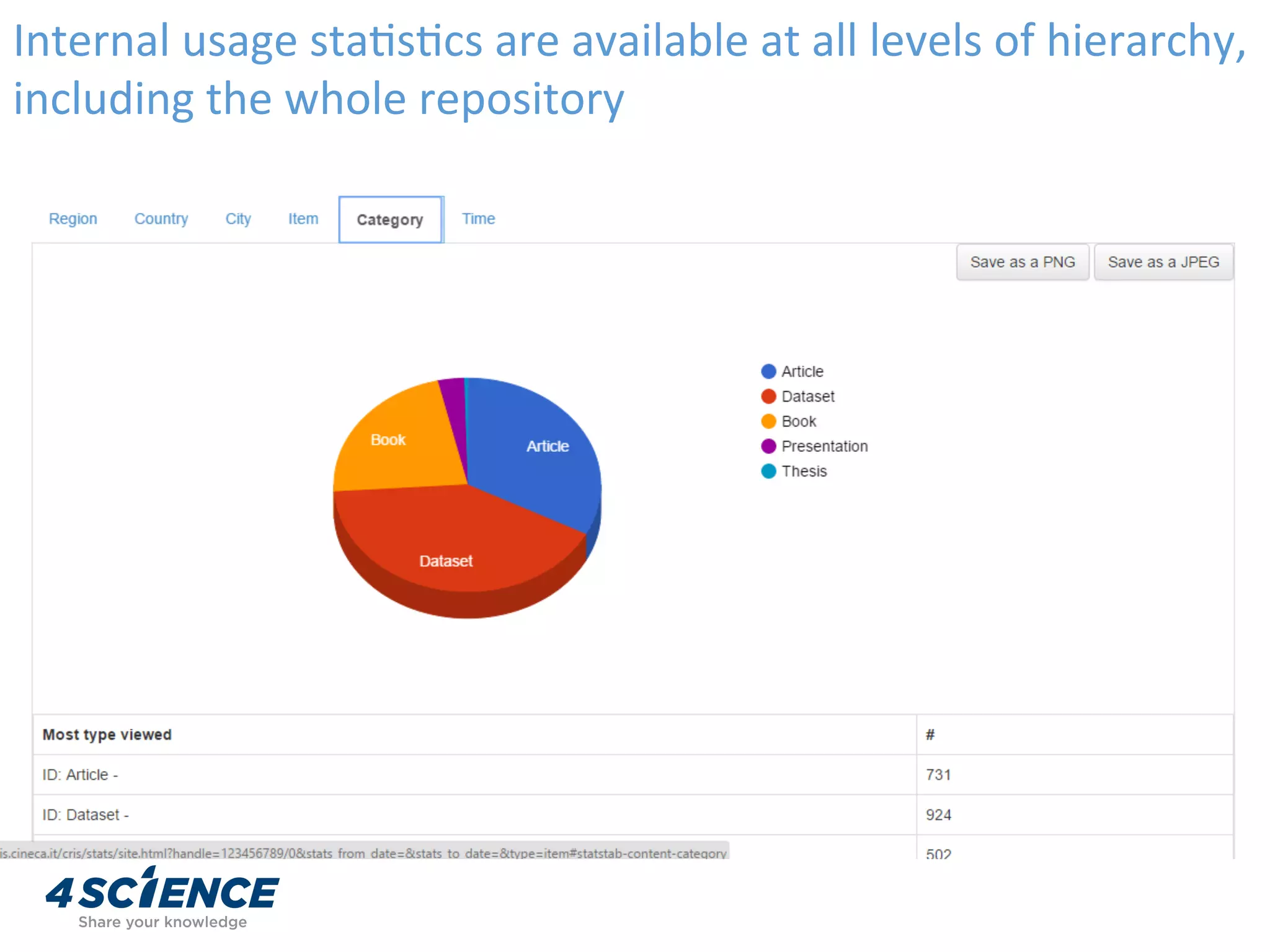Click the teal Thesis legend dot

pos(768,471)
